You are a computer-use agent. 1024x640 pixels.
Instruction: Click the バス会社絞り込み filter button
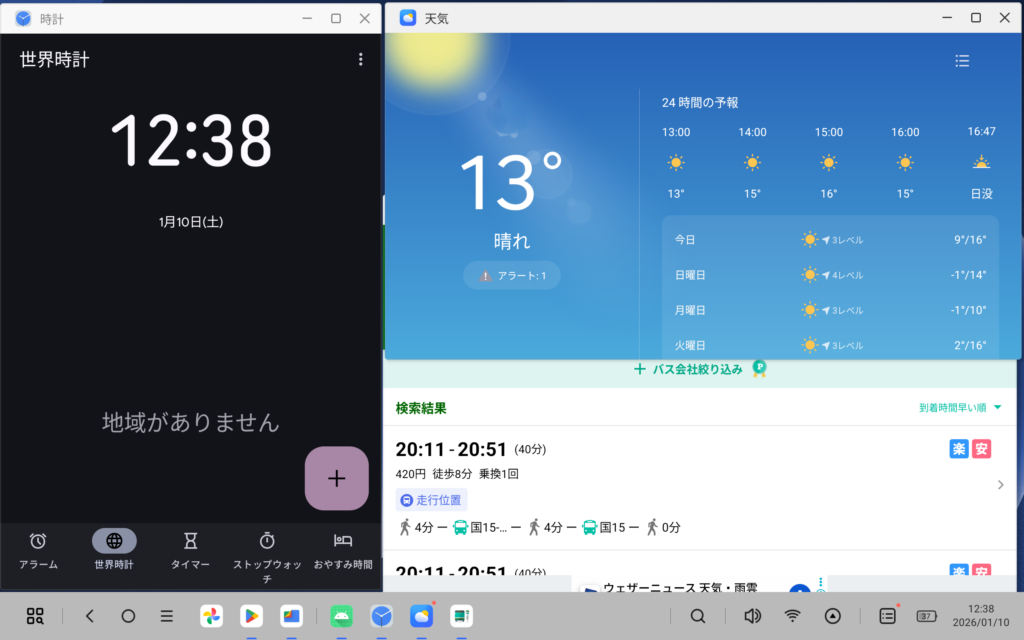[698, 369]
